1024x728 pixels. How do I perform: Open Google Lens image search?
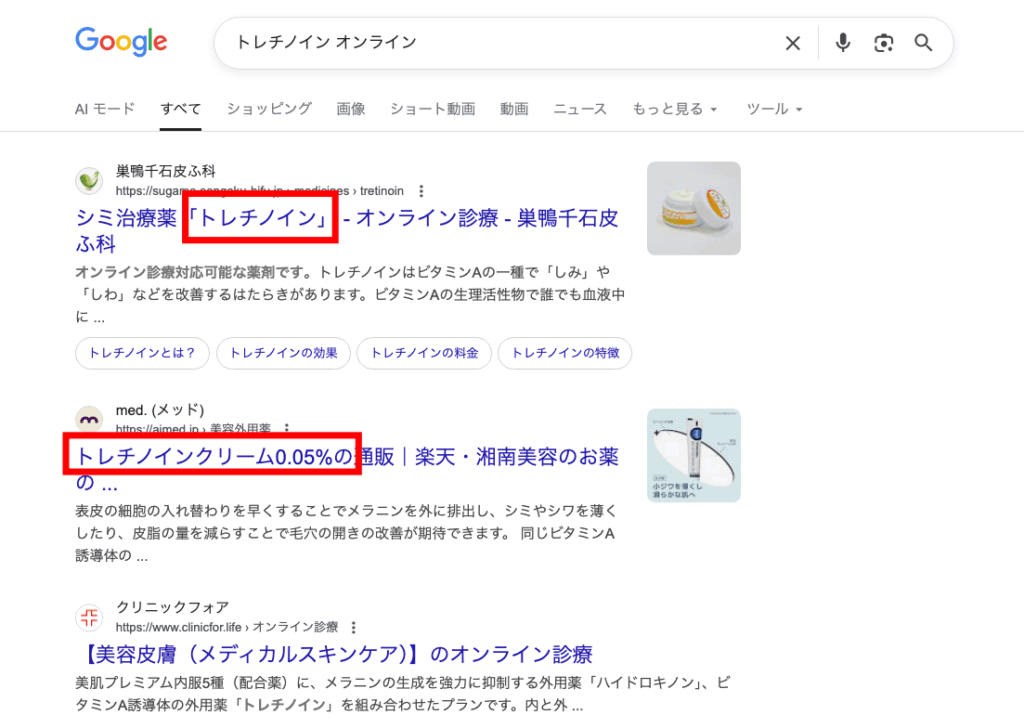[x=883, y=43]
